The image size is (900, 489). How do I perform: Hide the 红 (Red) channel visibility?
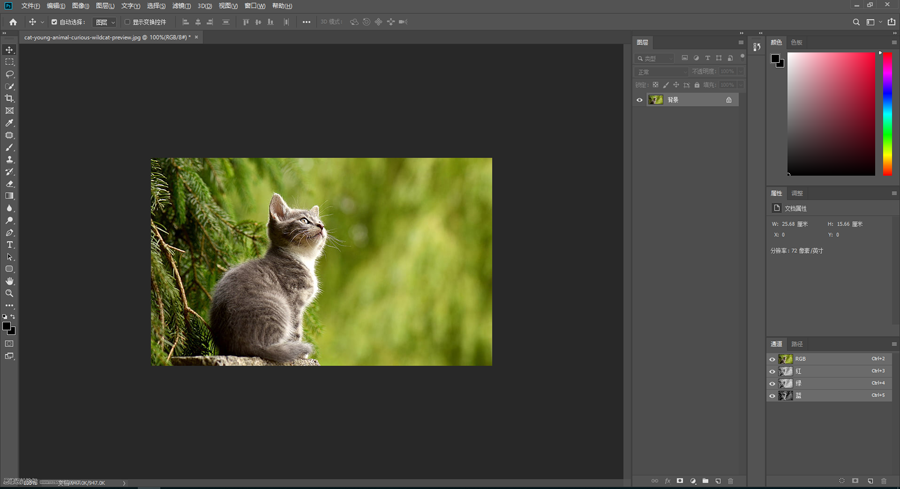(772, 371)
